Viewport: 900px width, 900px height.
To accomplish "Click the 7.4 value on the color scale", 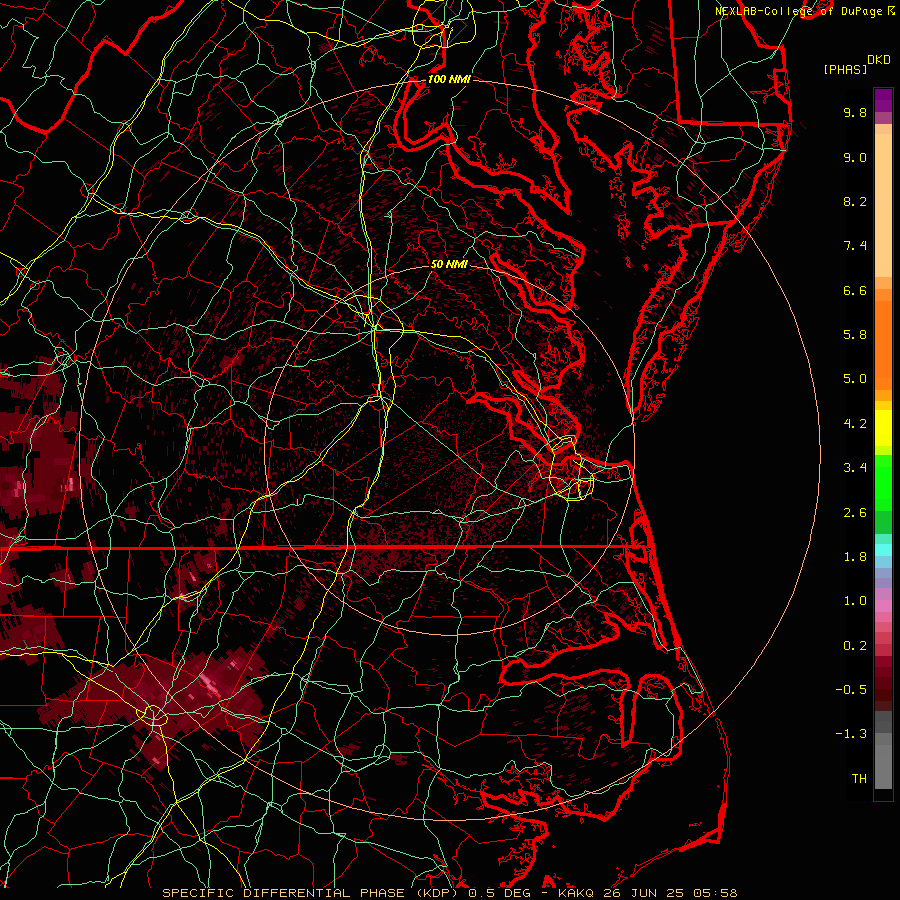I will [855, 246].
